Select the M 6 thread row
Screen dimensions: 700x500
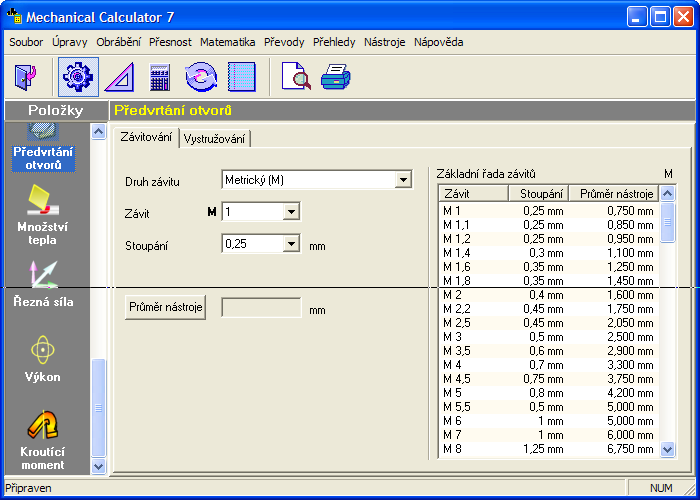[549, 421]
